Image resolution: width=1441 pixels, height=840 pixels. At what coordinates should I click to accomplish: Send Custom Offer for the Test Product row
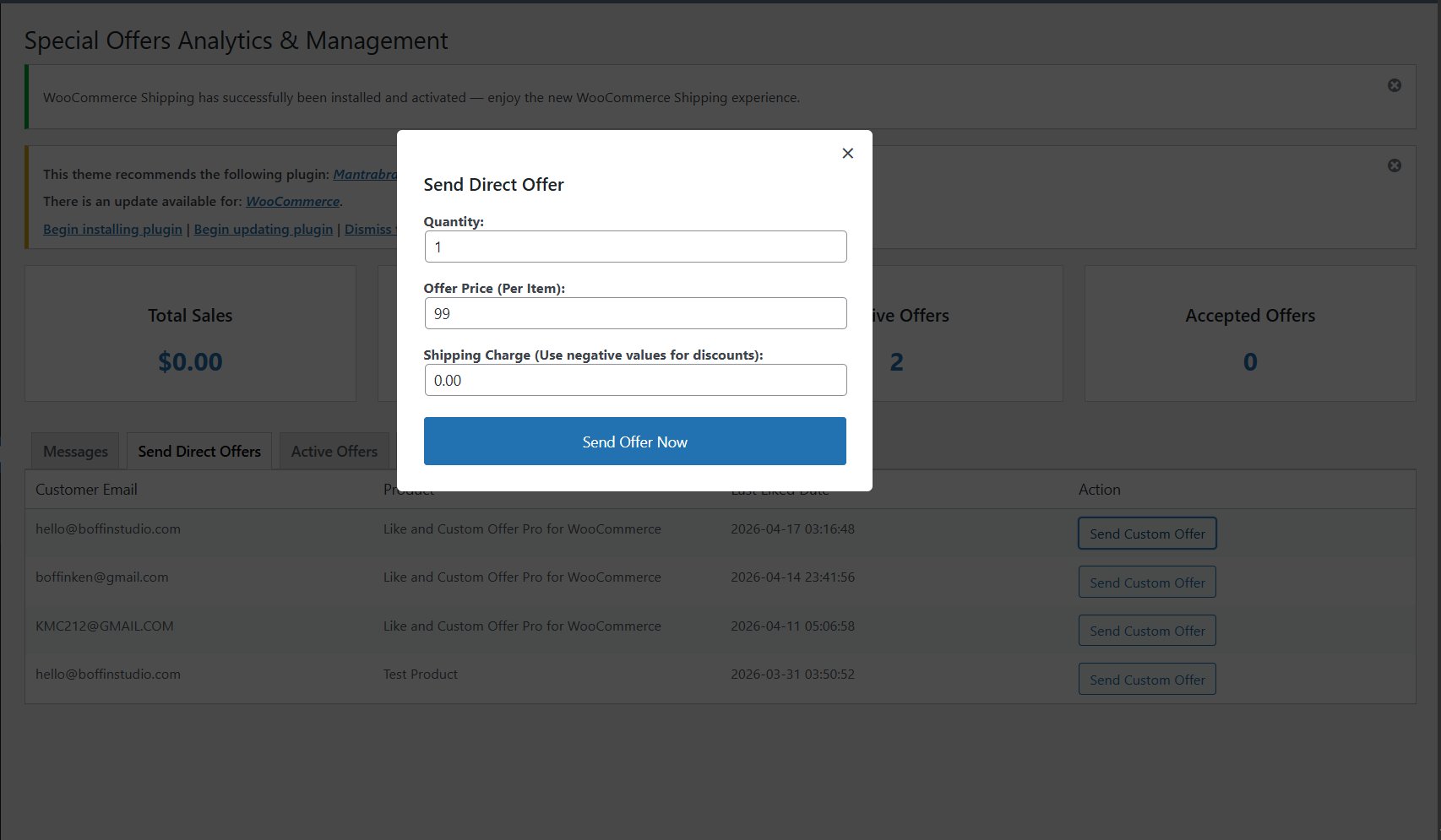(1146, 680)
